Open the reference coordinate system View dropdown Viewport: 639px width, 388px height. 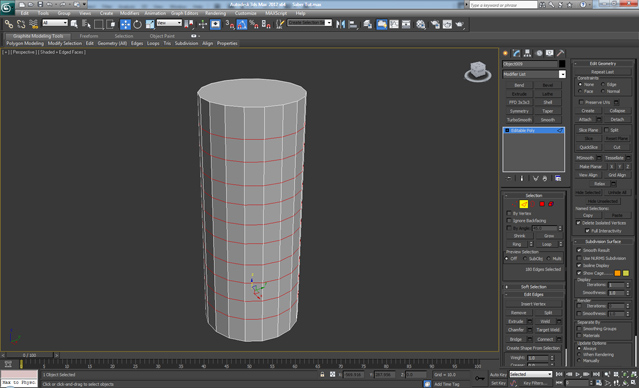(x=169, y=23)
